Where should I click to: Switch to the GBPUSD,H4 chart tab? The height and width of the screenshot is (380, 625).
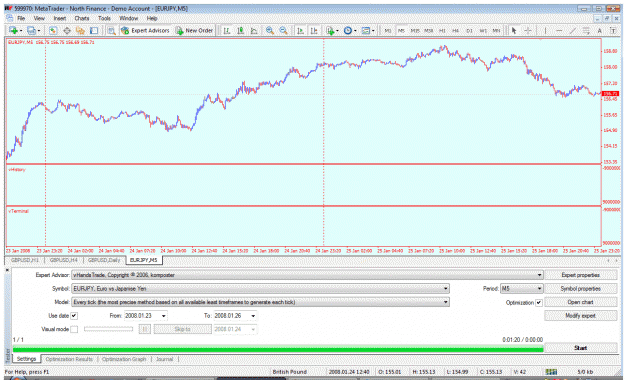point(64,260)
